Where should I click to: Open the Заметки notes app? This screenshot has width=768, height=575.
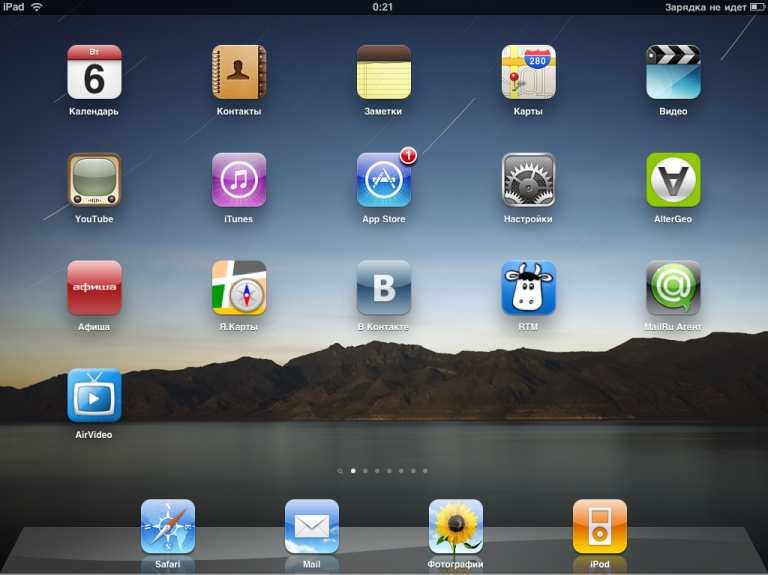click(x=384, y=72)
